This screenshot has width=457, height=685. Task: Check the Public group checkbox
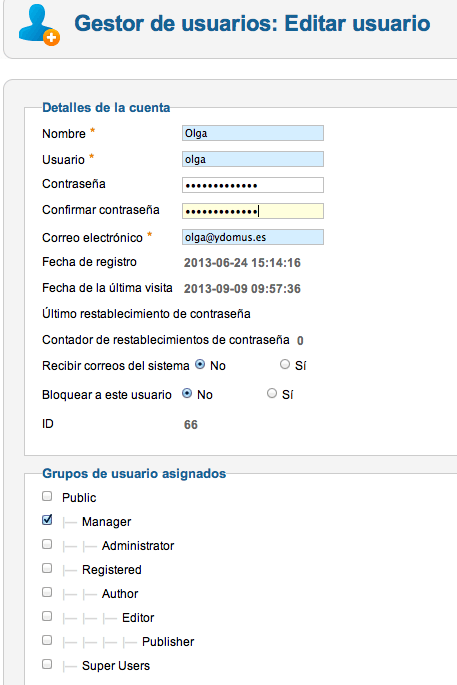47,496
